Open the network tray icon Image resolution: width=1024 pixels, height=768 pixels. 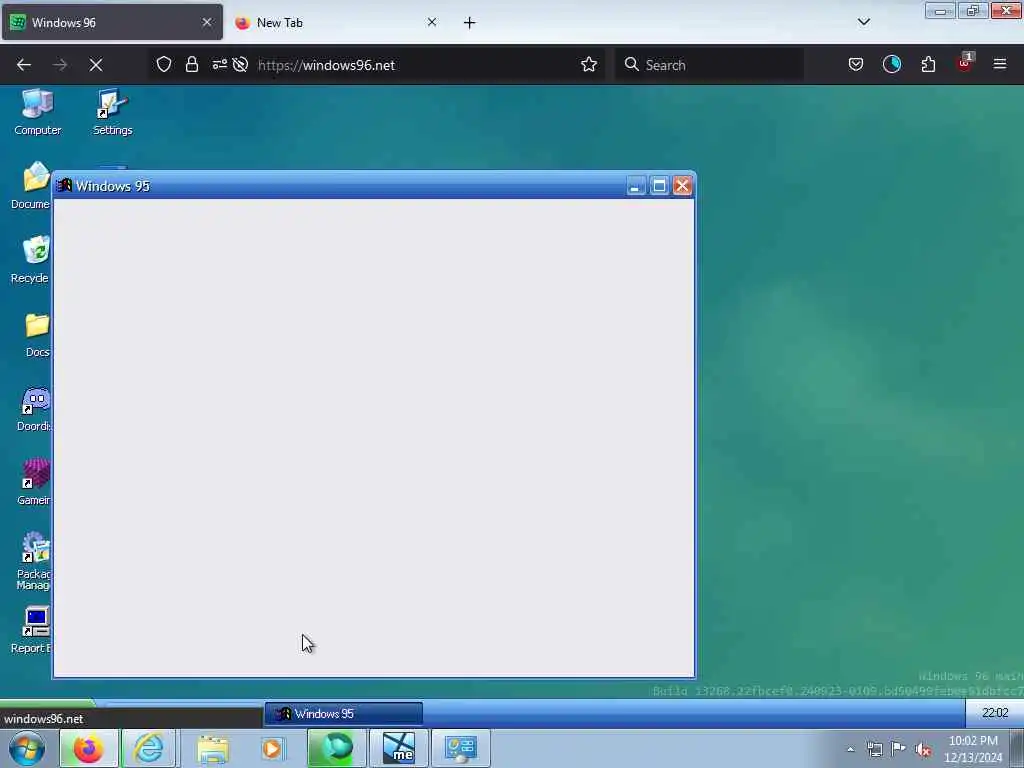874,749
